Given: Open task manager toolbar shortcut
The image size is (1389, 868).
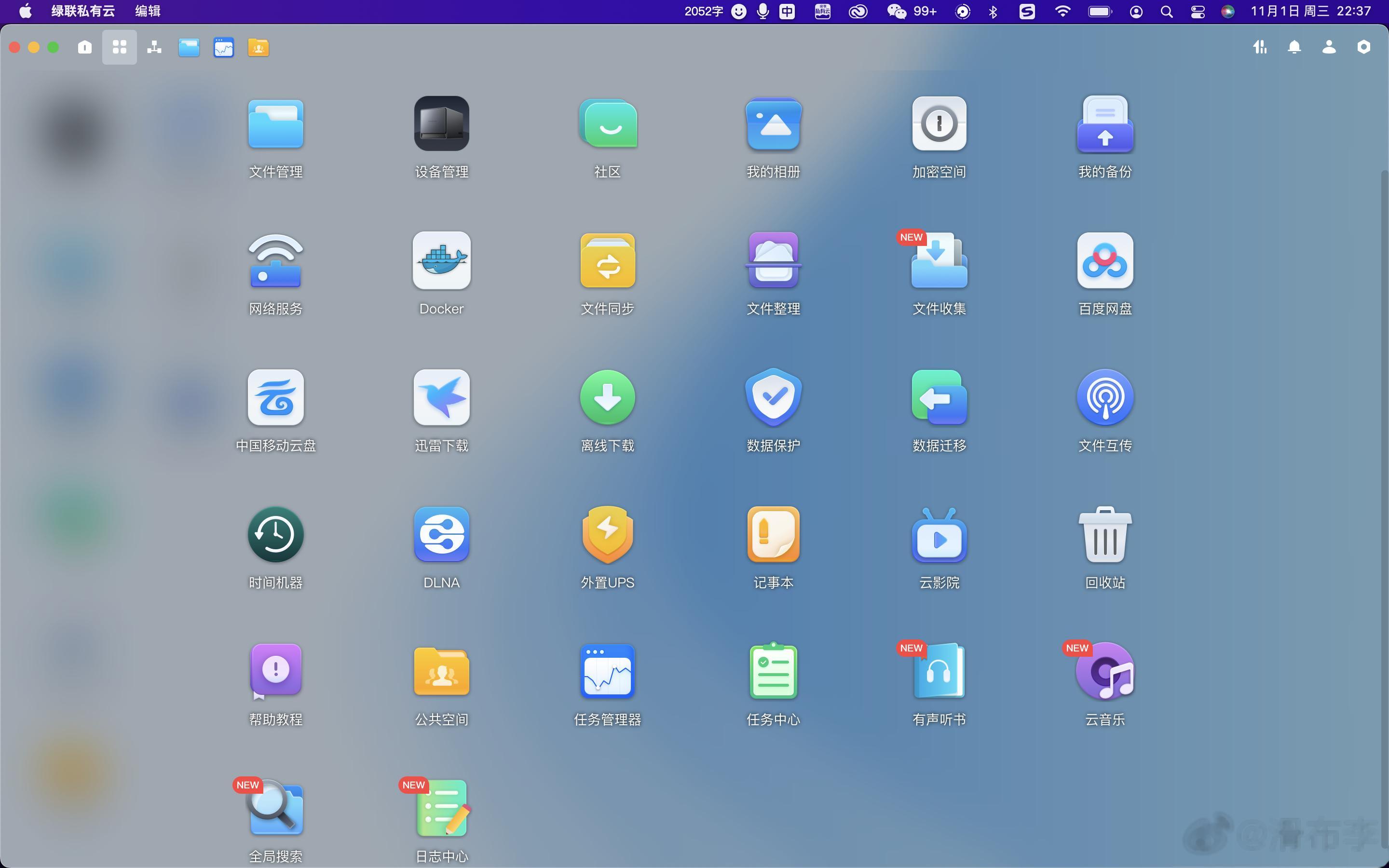Looking at the screenshot, I should (x=224, y=47).
